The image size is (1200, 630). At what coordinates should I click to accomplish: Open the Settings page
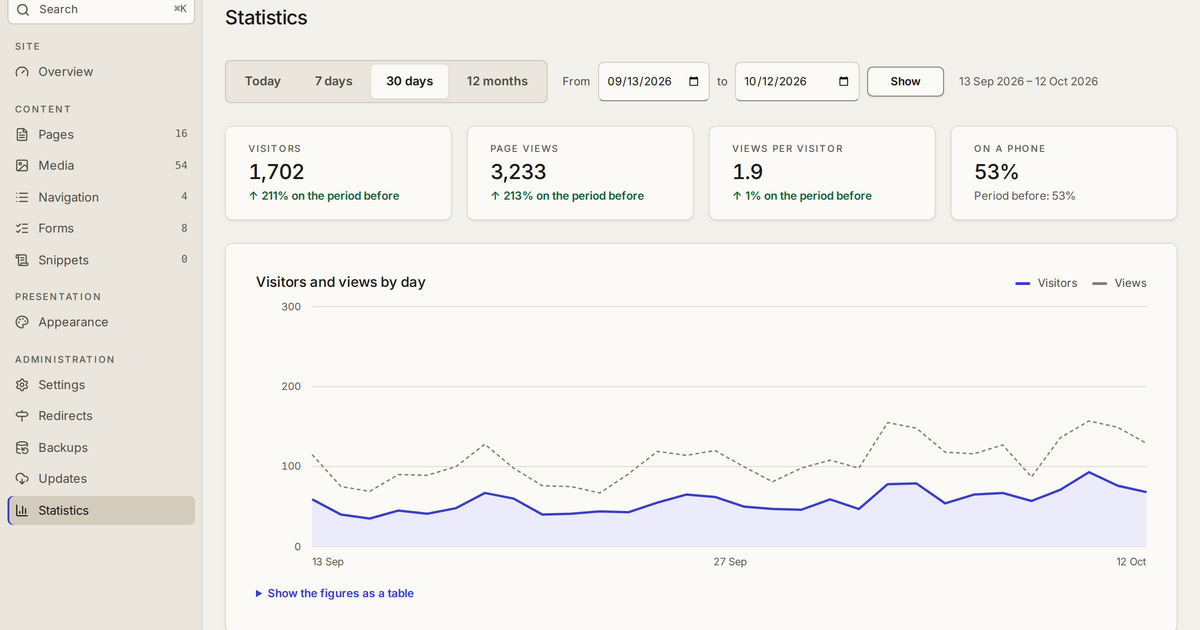(101, 385)
